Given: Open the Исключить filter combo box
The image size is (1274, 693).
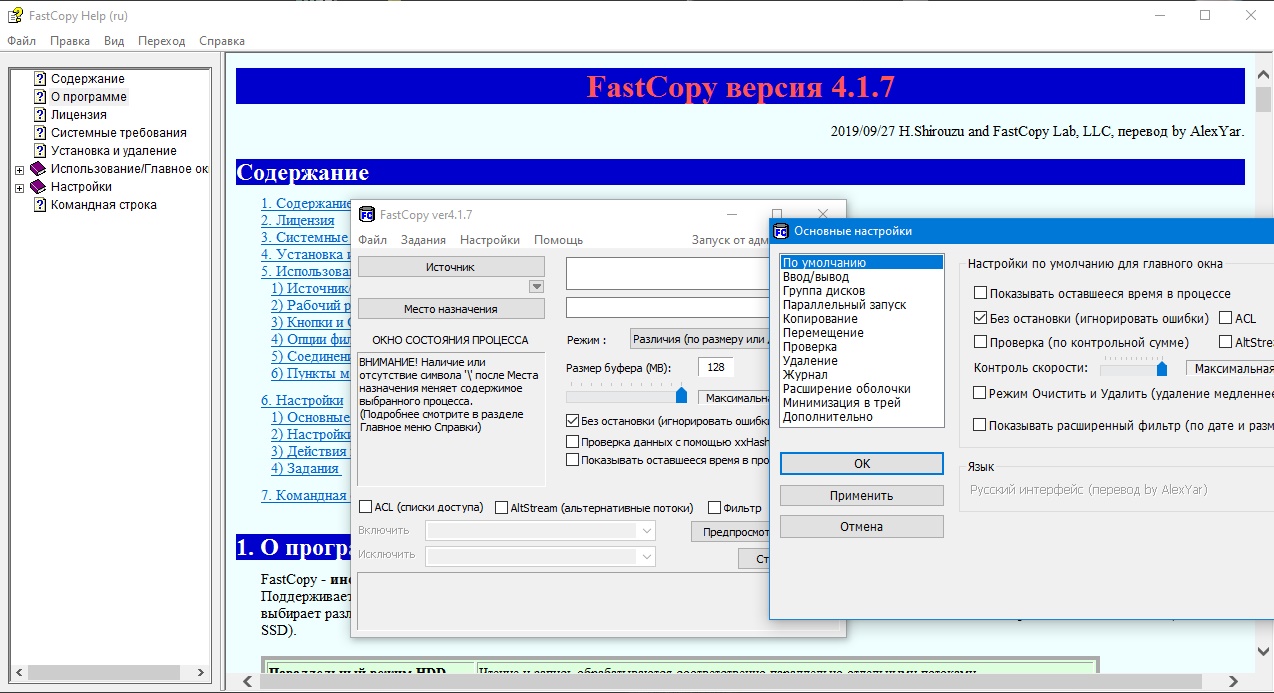Looking at the screenshot, I should pos(540,556).
